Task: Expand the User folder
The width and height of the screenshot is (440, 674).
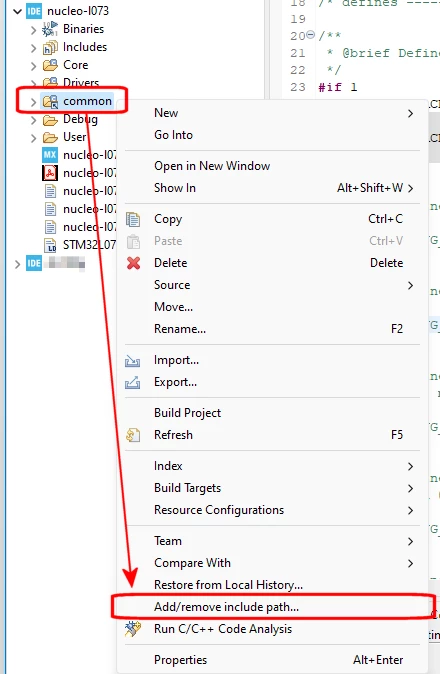Action: (x=34, y=138)
